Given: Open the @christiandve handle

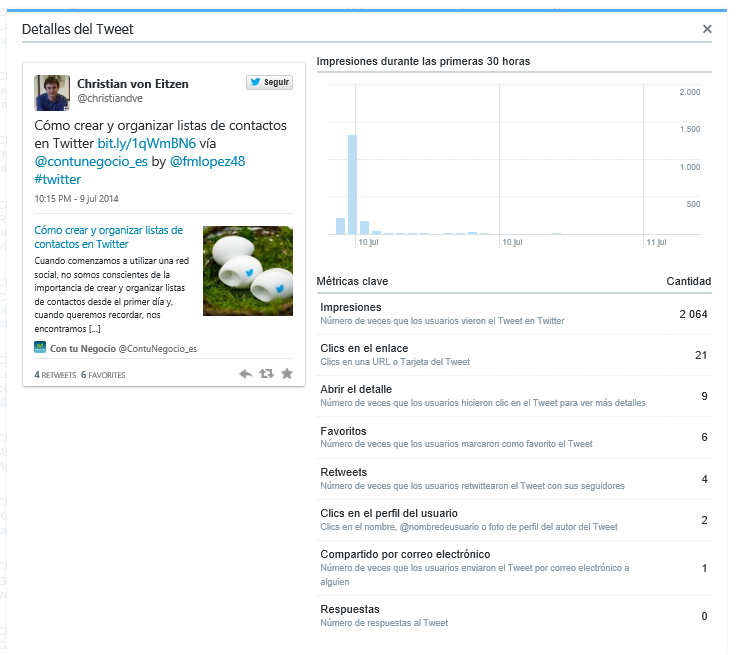Looking at the screenshot, I should (110, 98).
